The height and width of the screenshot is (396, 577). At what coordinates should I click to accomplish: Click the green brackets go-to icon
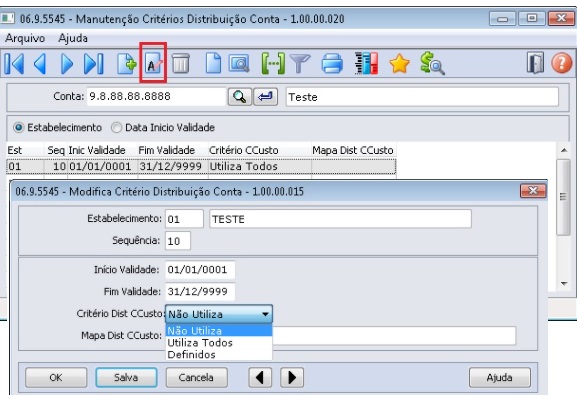[x=273, y=64]
